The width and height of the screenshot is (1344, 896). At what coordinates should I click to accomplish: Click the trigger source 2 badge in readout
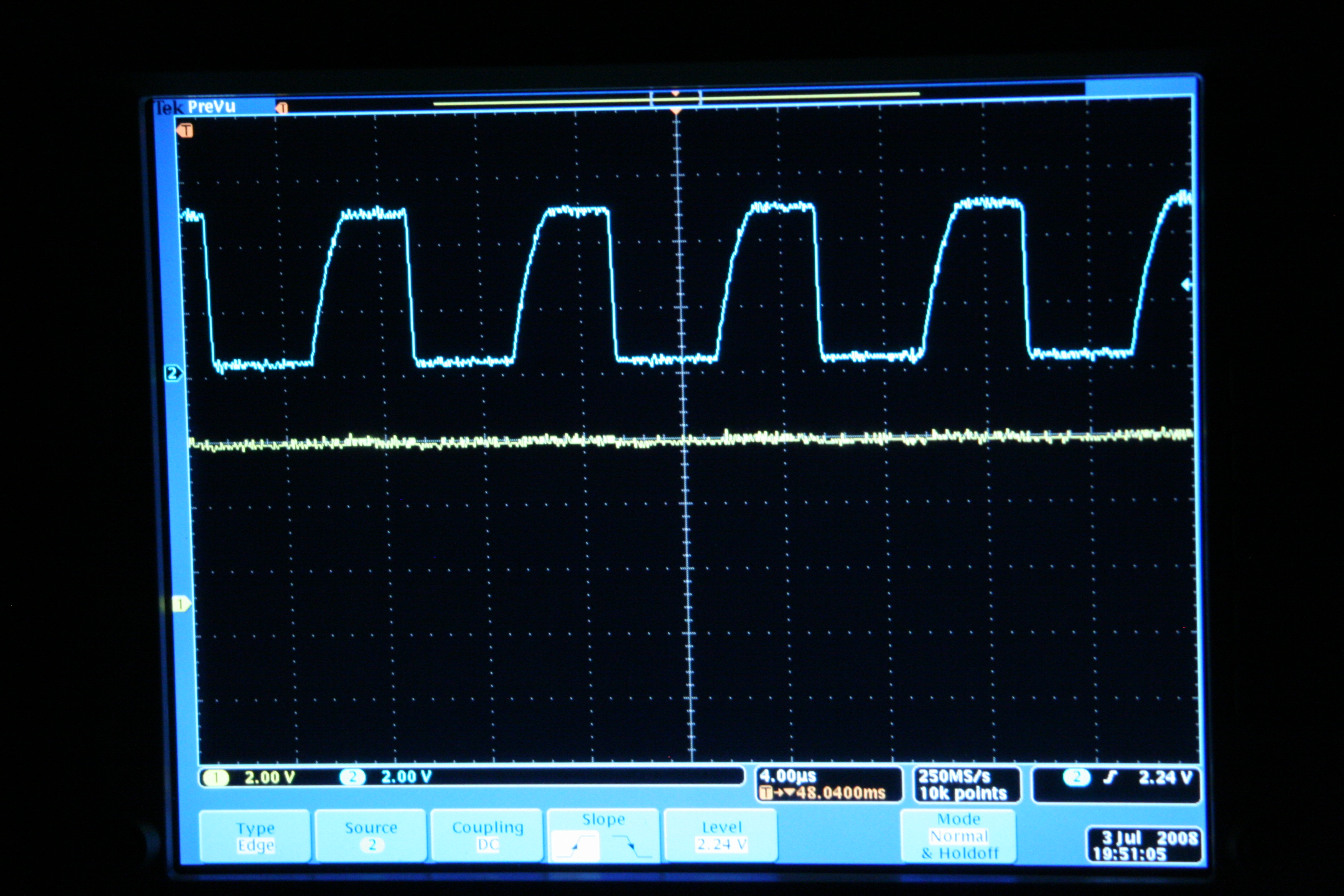(x=1077, y=778)
